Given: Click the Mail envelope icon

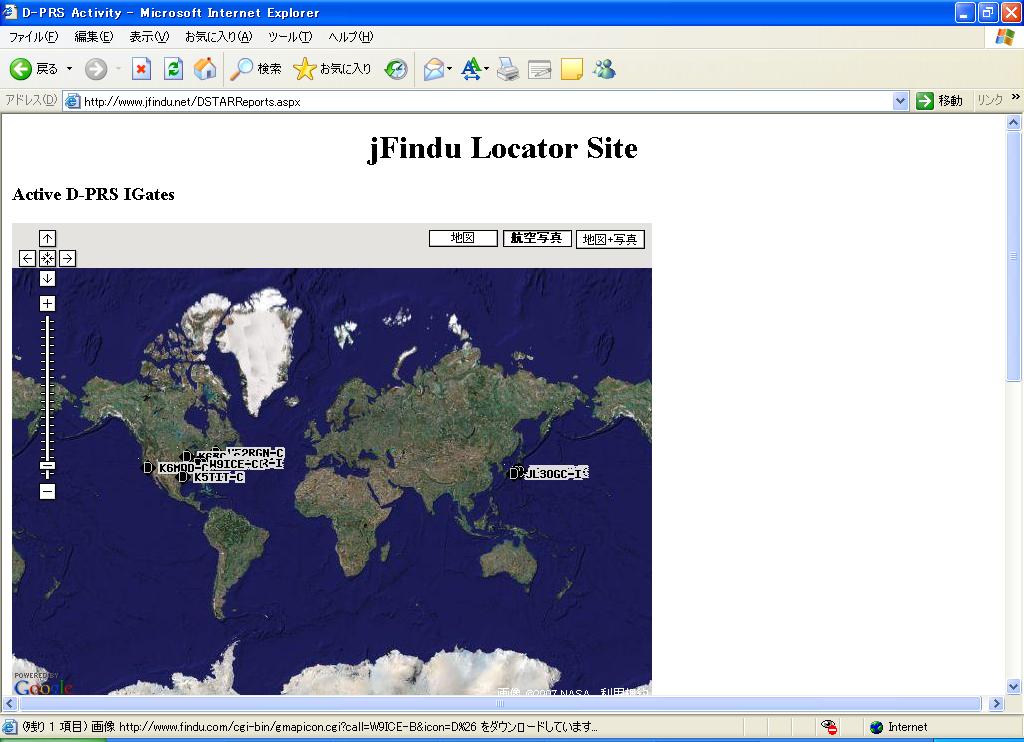Looking at the screenshot, I should [434, 69].
